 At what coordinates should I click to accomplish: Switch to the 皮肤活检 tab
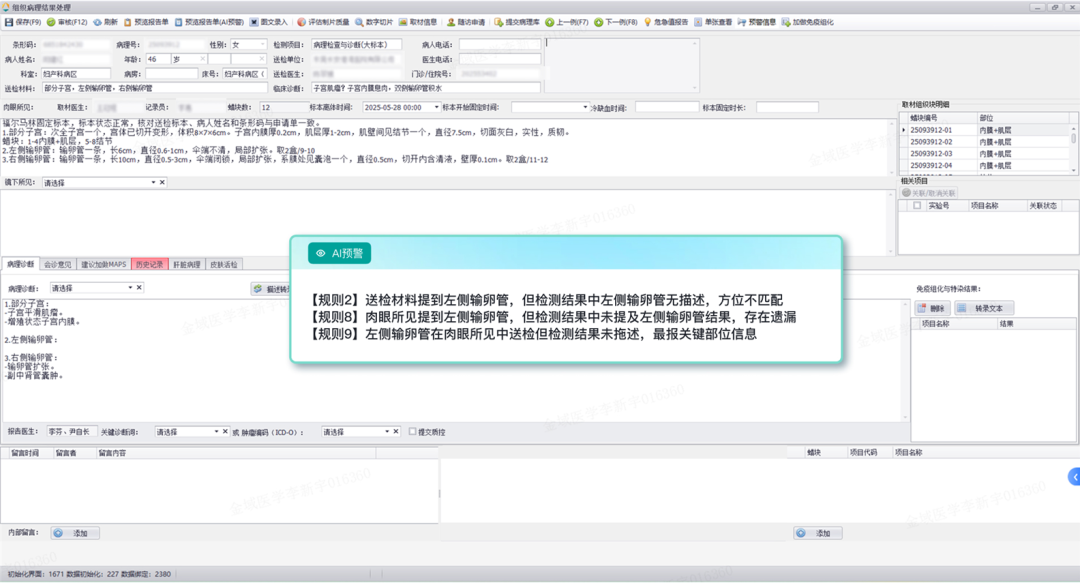(224, 264)
